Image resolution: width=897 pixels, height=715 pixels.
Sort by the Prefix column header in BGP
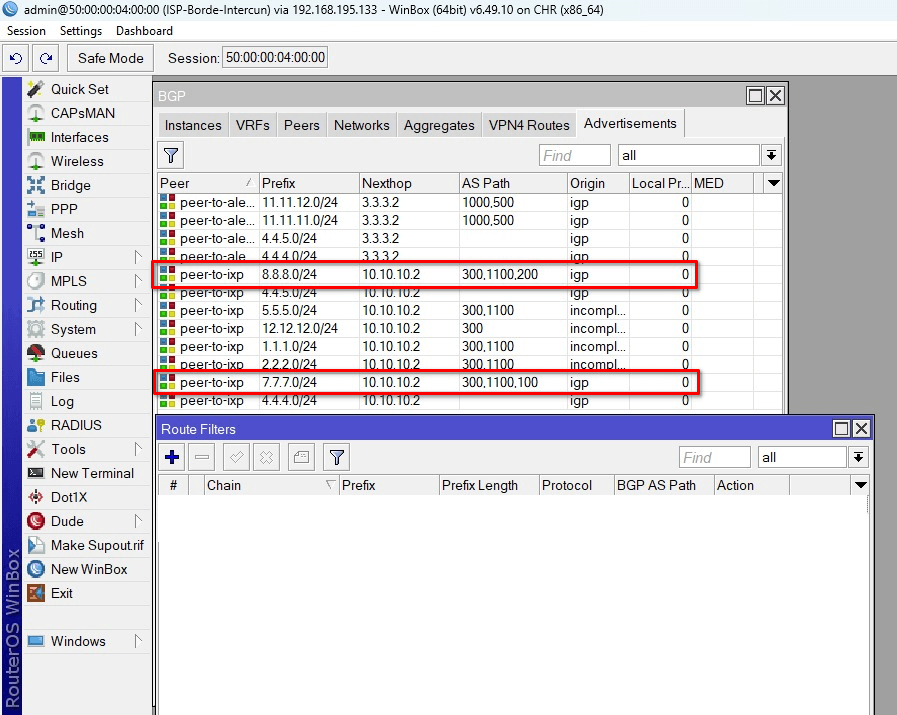pyautogui.click(x=308, y=183)
